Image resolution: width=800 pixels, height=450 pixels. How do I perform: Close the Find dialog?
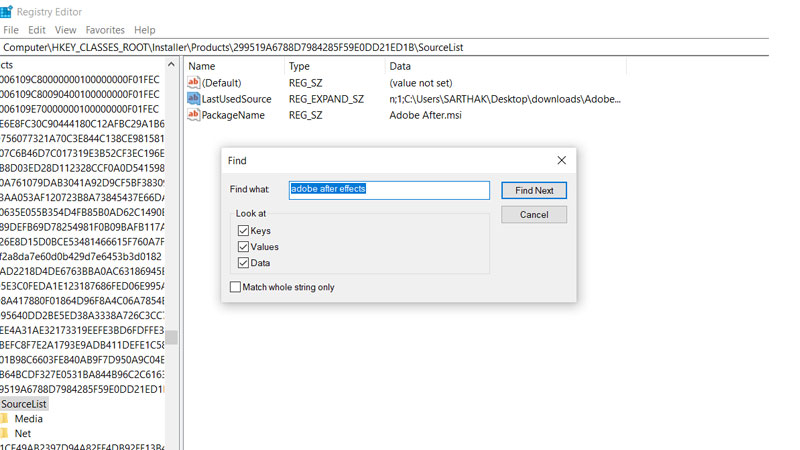click(562, 160)
